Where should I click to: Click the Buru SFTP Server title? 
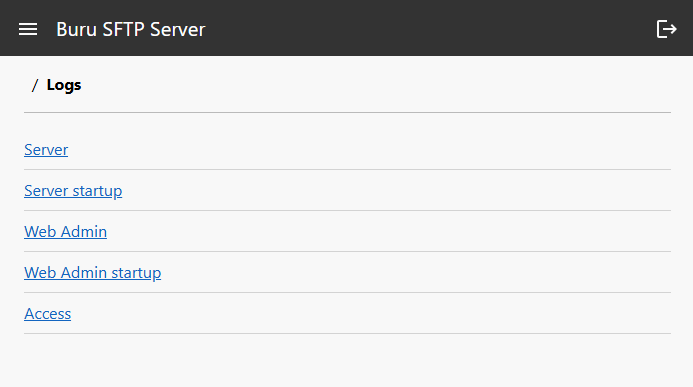click(131, 29)
